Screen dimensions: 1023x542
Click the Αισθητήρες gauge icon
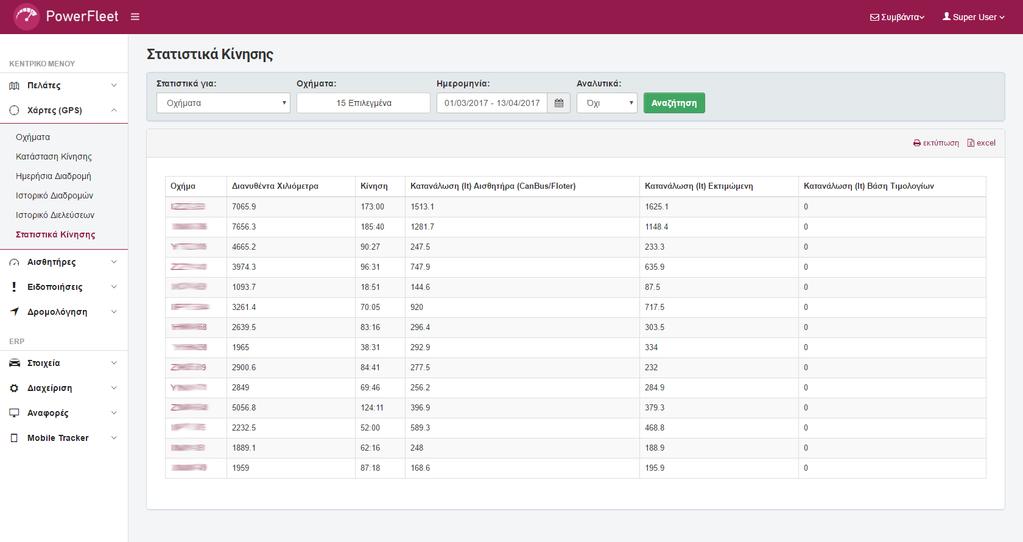tap(14, 262)
